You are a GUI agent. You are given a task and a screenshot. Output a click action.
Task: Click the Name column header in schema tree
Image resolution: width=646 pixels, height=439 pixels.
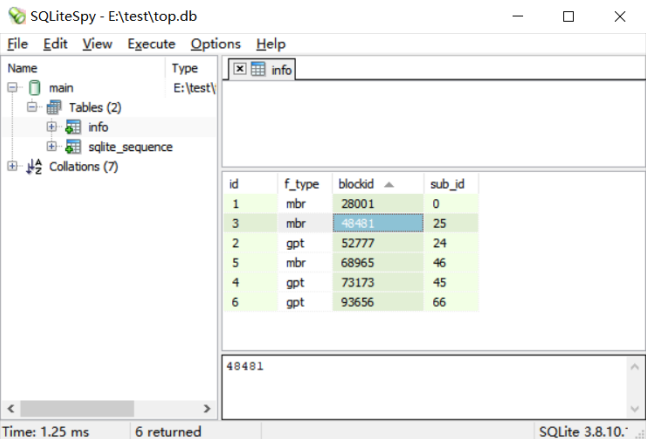click(x=84, y=68)
